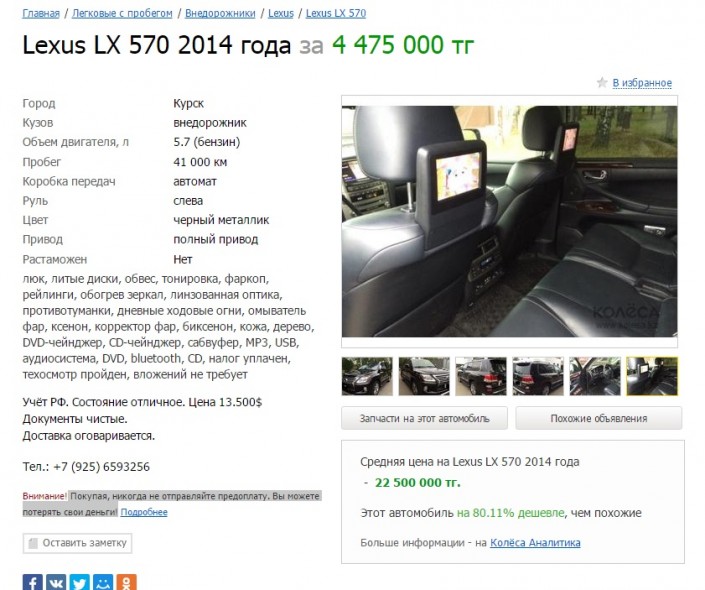The height and width of the screenshot is (590, 705).
Task: Share listing on Facebook icon
Action: 33,582
